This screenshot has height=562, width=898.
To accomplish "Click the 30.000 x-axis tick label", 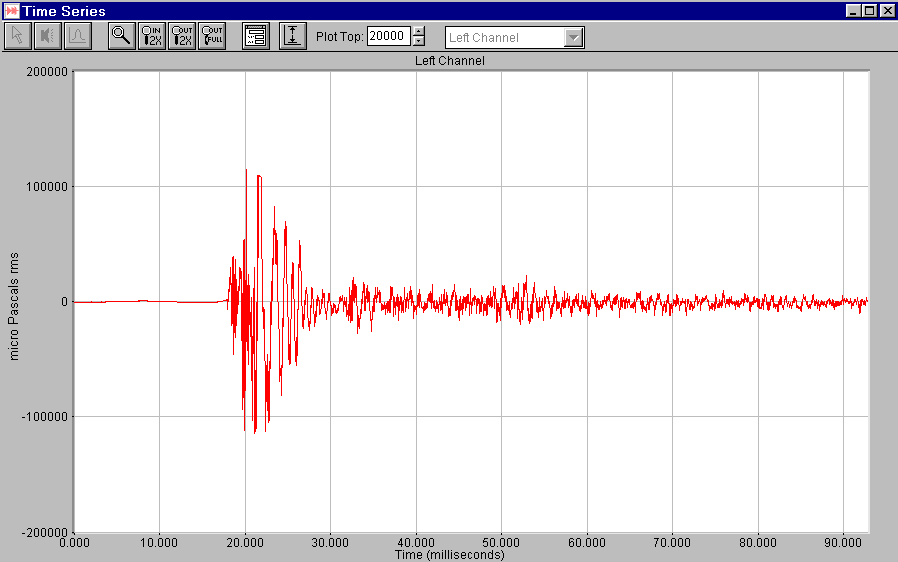I will 330,543.
